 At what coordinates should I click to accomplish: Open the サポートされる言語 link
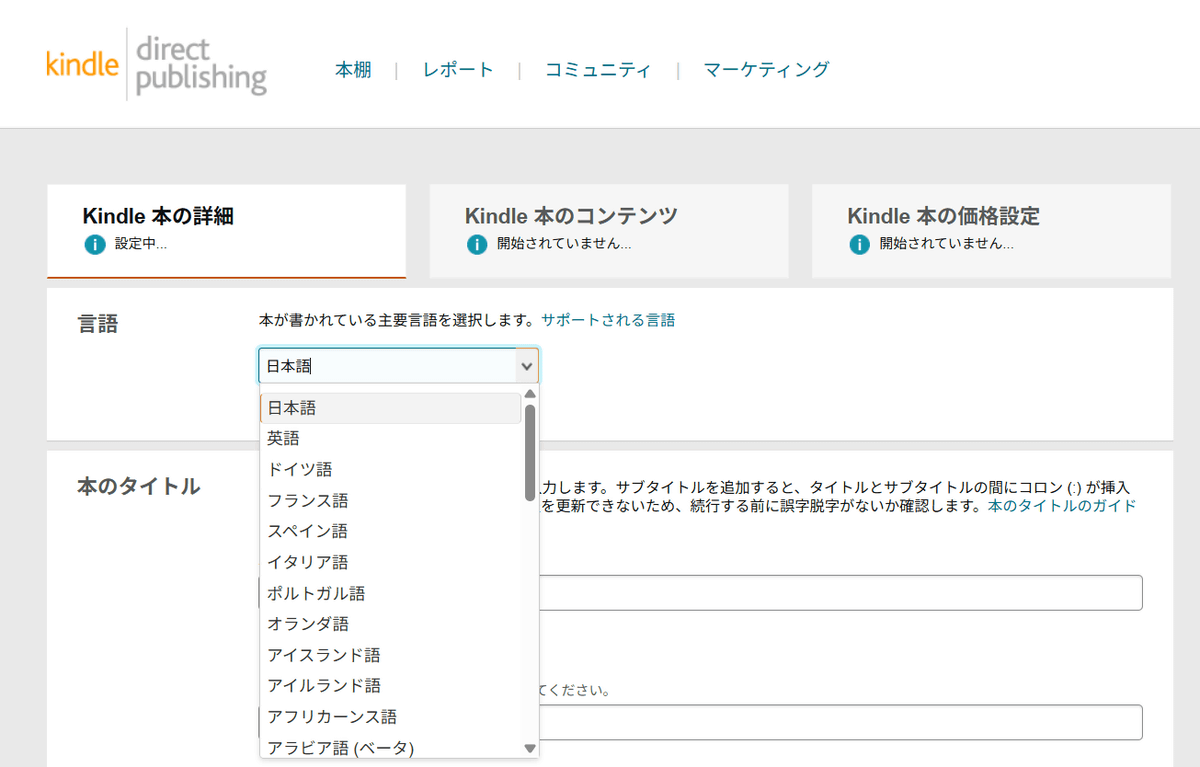point(608,320)
